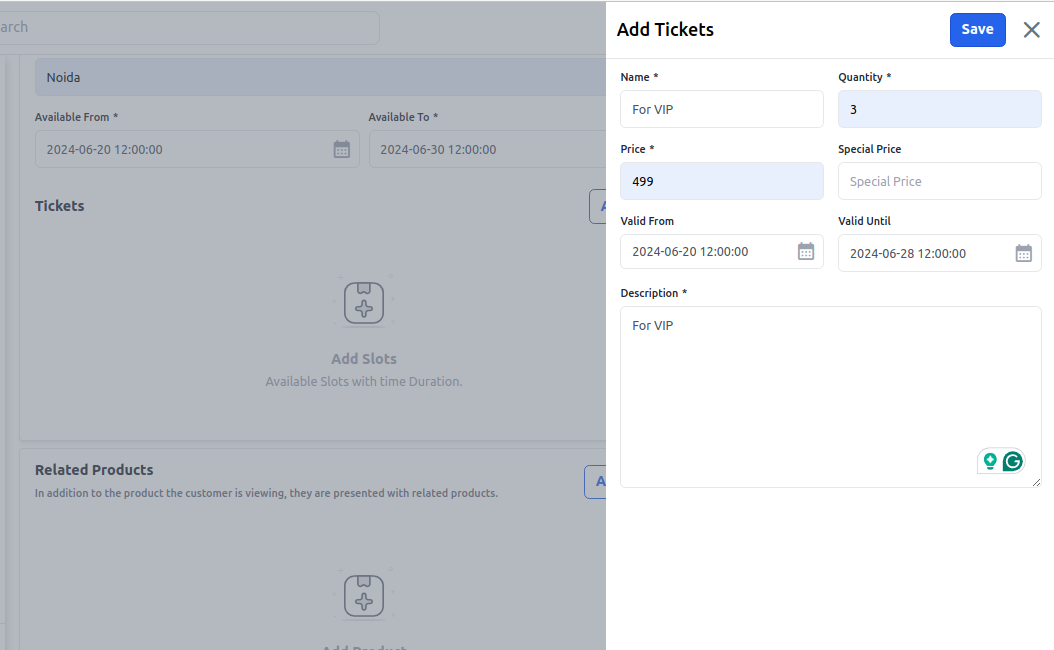The width and height of the screenshot is (1054, 650).
Task: Focus the Price field showing 499
Action: point(721,181)
